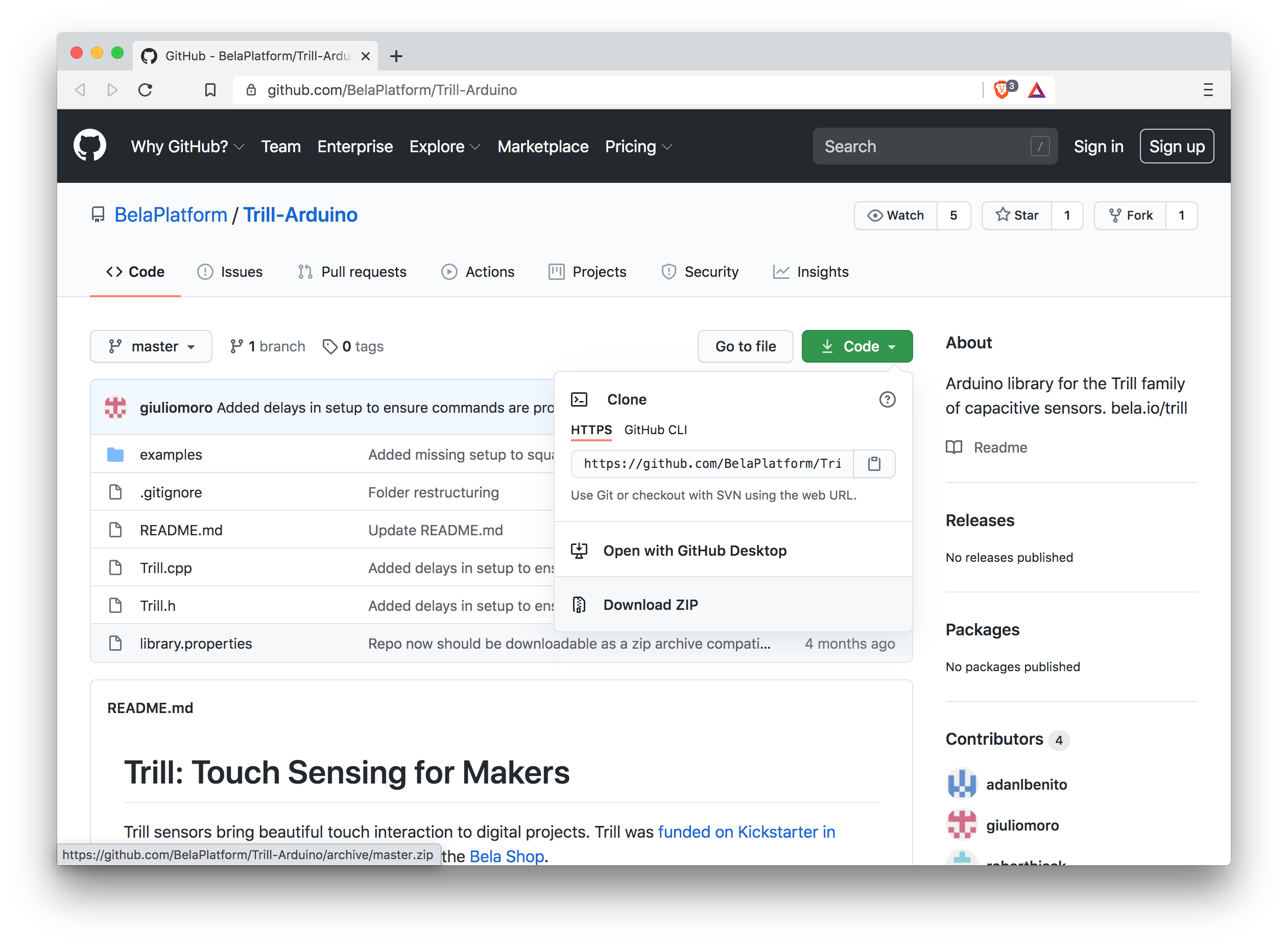This screenshot has height=947, width=1288.
Task: Click the repository icon beside BelaPlatform
Action: (98, 215)
